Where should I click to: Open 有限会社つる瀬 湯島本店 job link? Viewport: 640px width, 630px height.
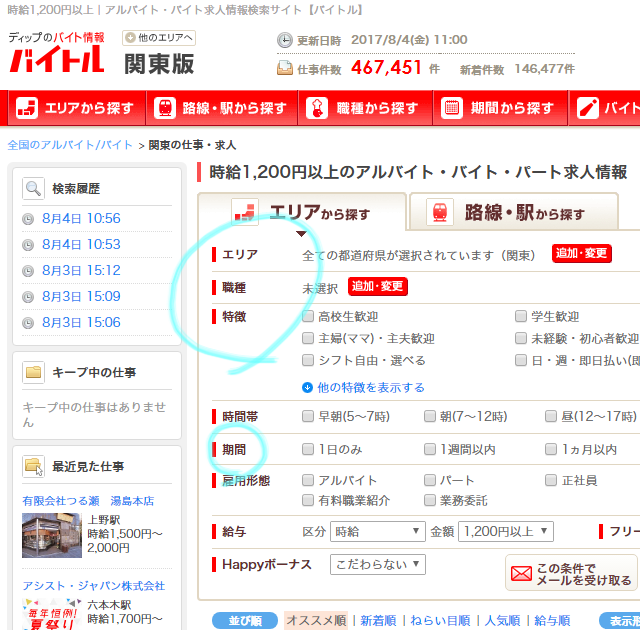88,501
